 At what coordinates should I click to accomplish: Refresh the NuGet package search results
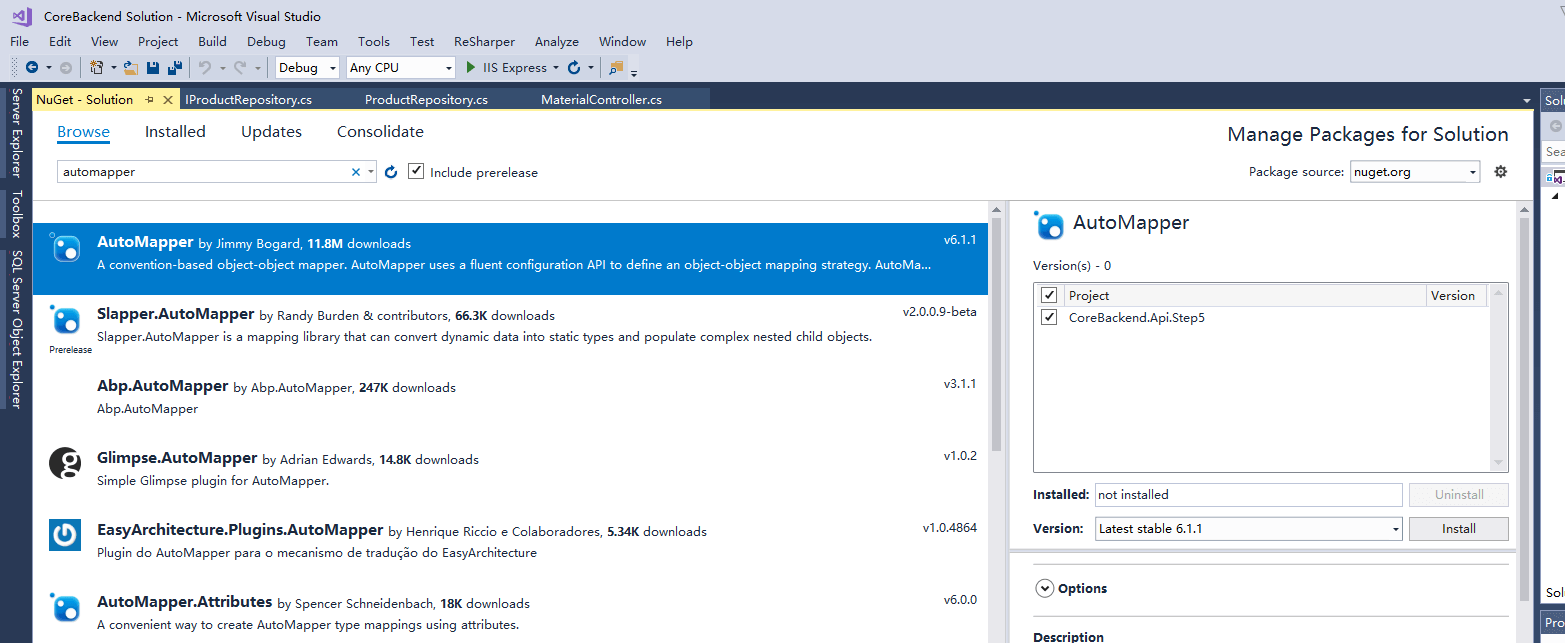click(x=391, y=172)
